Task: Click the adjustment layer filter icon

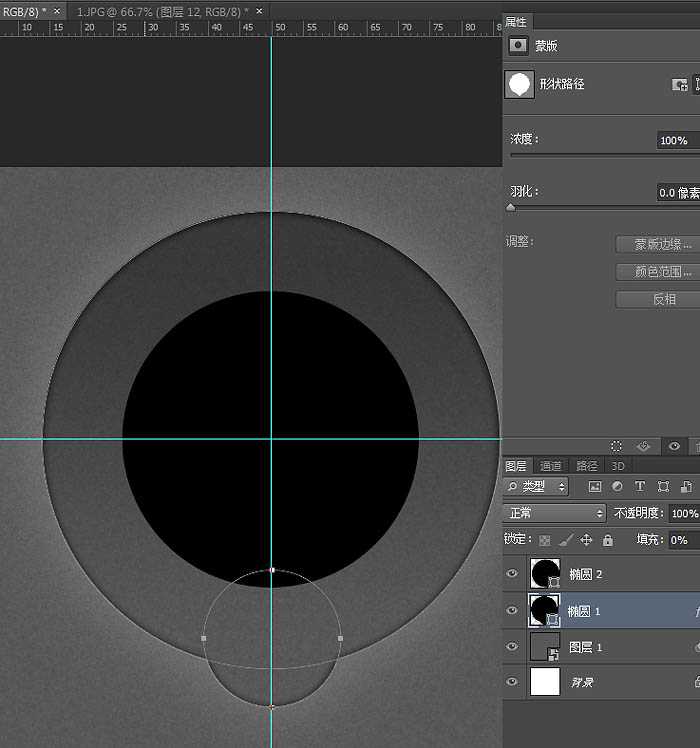Action: pos(617,487)
